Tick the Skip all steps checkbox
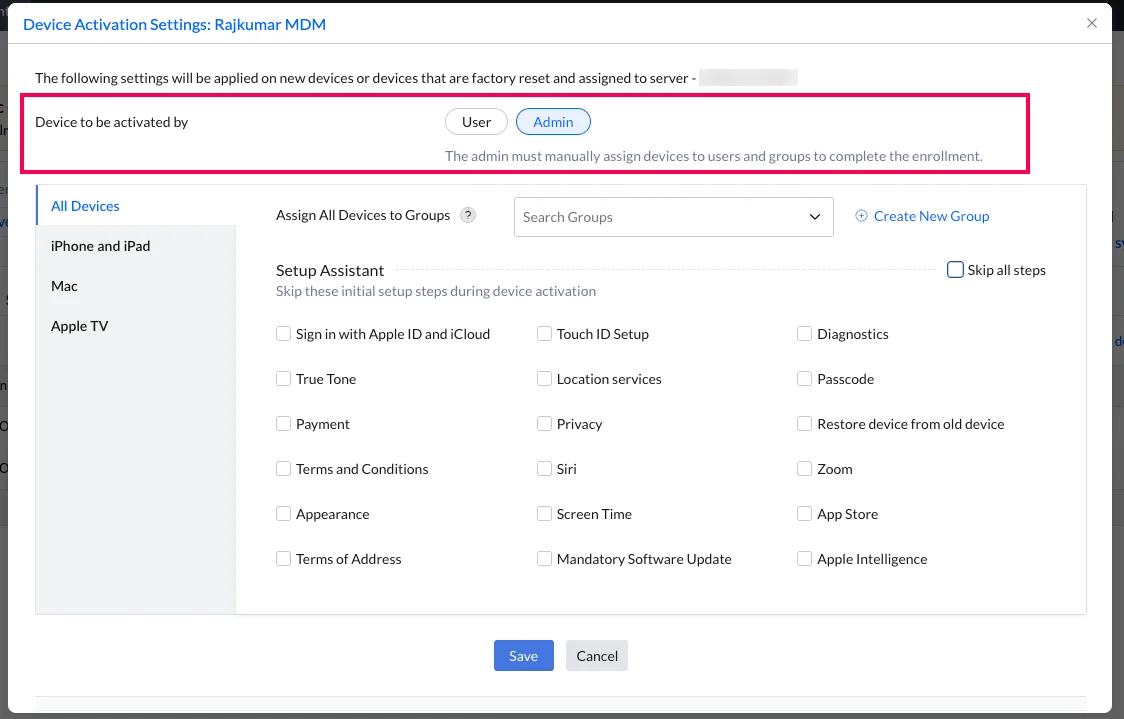The image size is (1124, 719). [955, 270]
